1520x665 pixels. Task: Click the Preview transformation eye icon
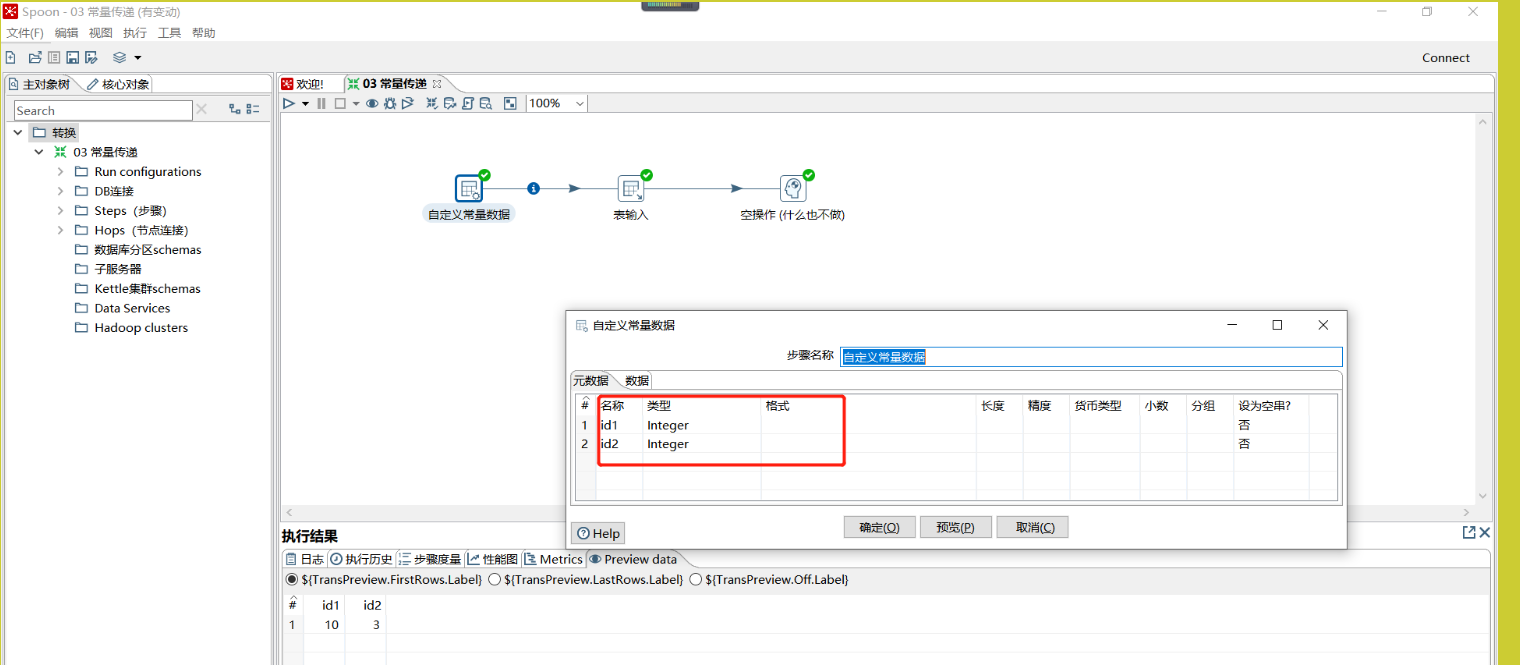[372, 103]
